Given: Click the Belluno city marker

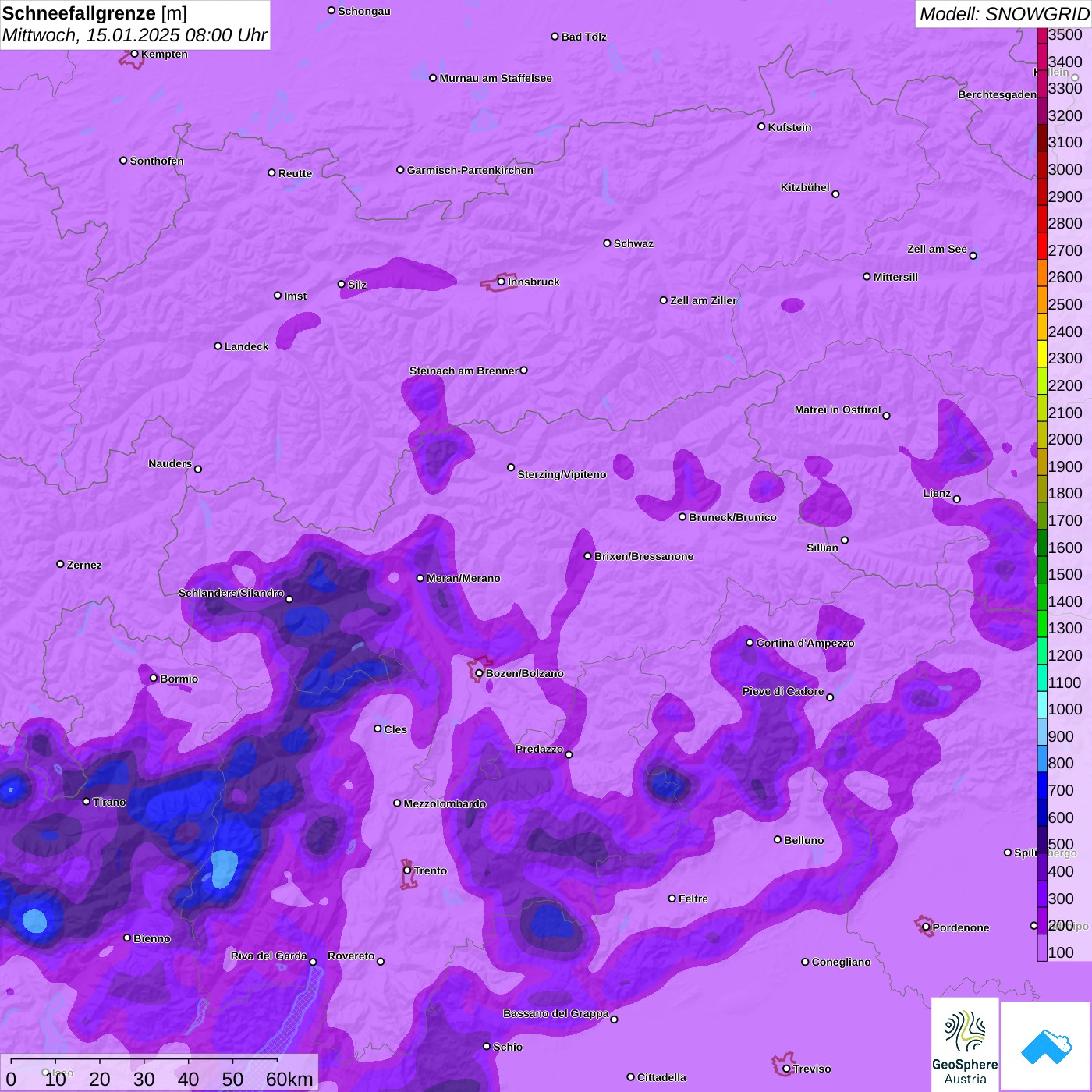Looking at the screenshot, I should (x=778, y=840).
